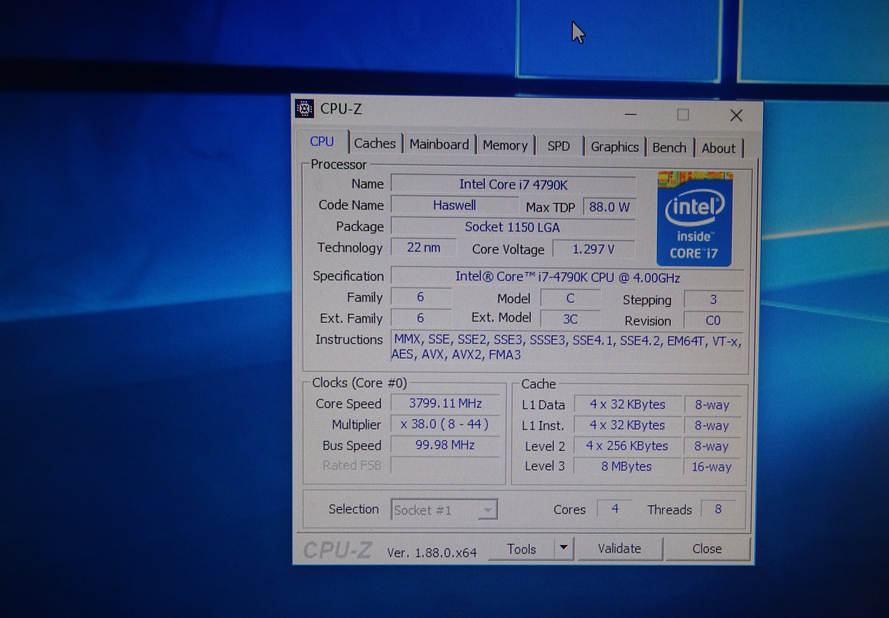The width and height of the screenshot is (889, 618).
Task: Select the CPU tab
Action: [x=321, y=142]
